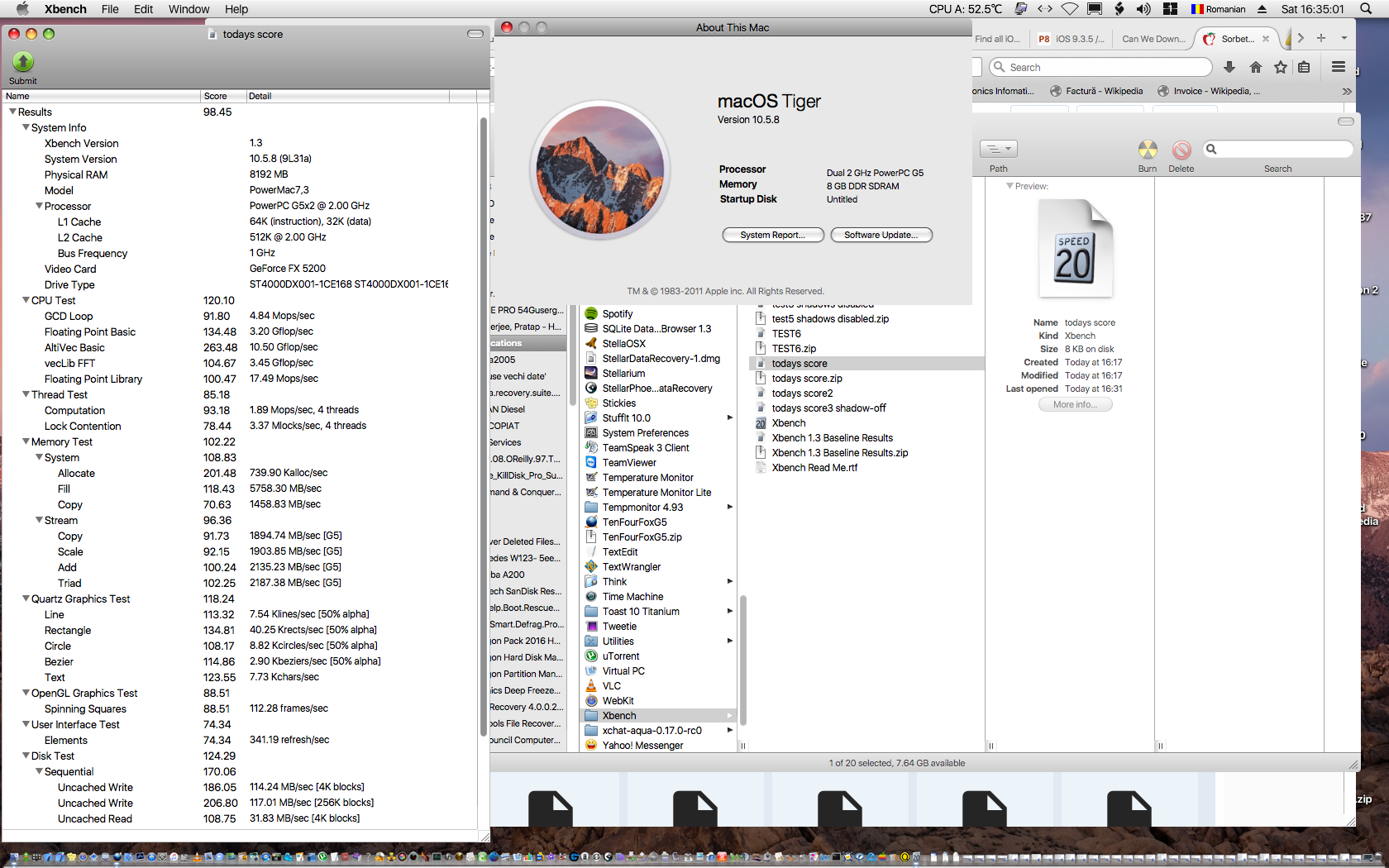Open the File menu
Viewport: 1389px width, 868px height.
[x=110, y=9]
